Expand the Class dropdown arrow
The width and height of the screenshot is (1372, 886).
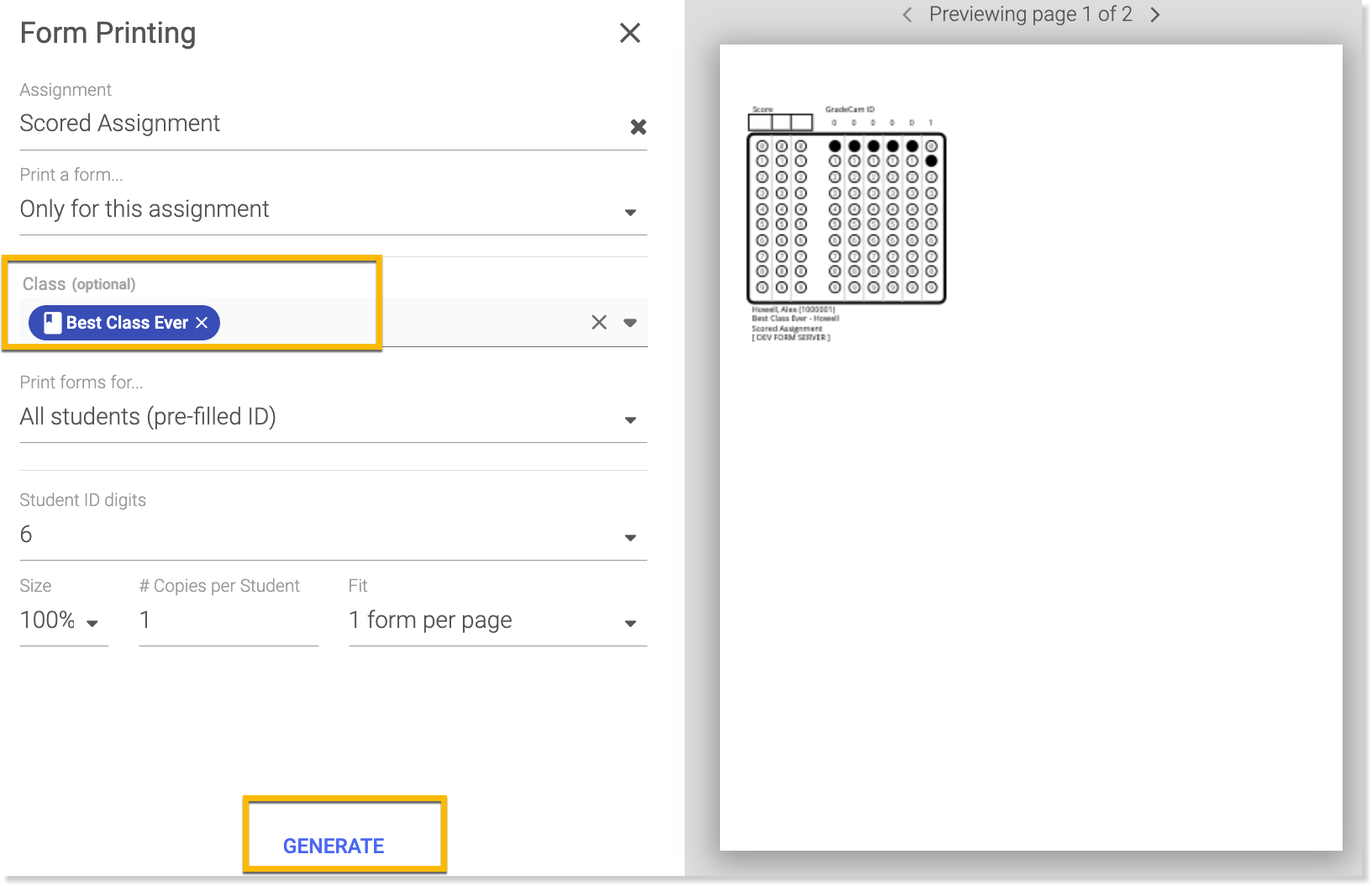630,322
